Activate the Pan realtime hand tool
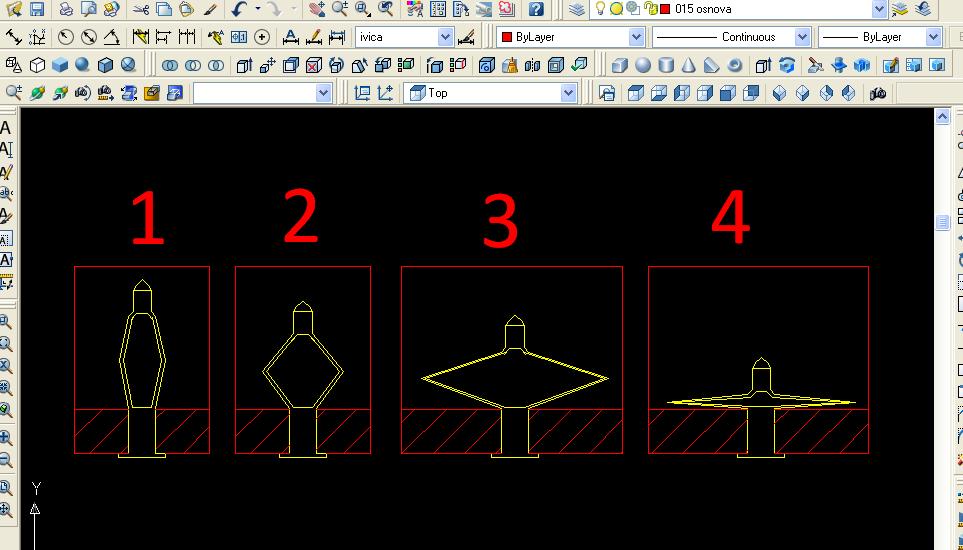Viewport: 963px width, 550px height. click(317, 9)
